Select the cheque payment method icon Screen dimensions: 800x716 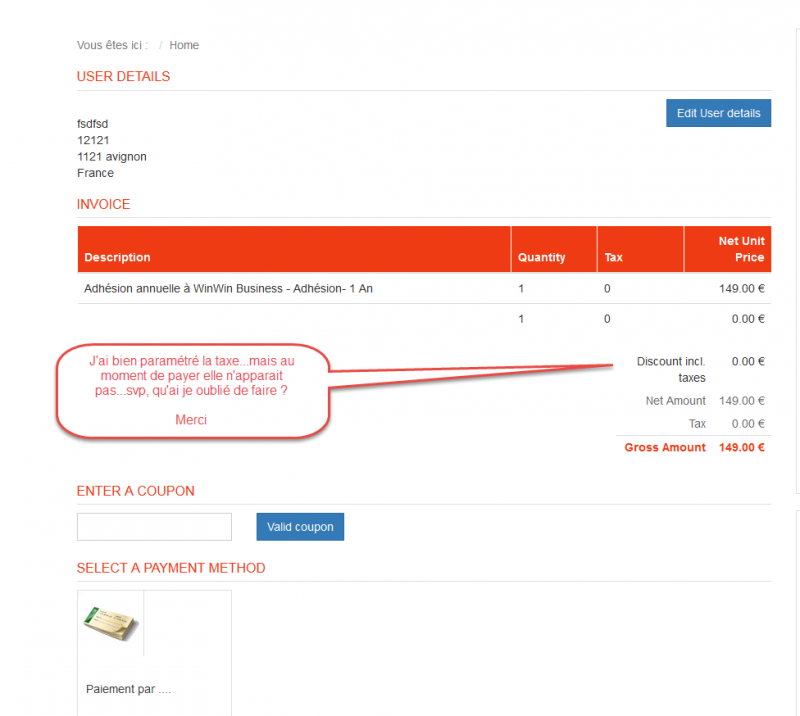click(111, 623)
